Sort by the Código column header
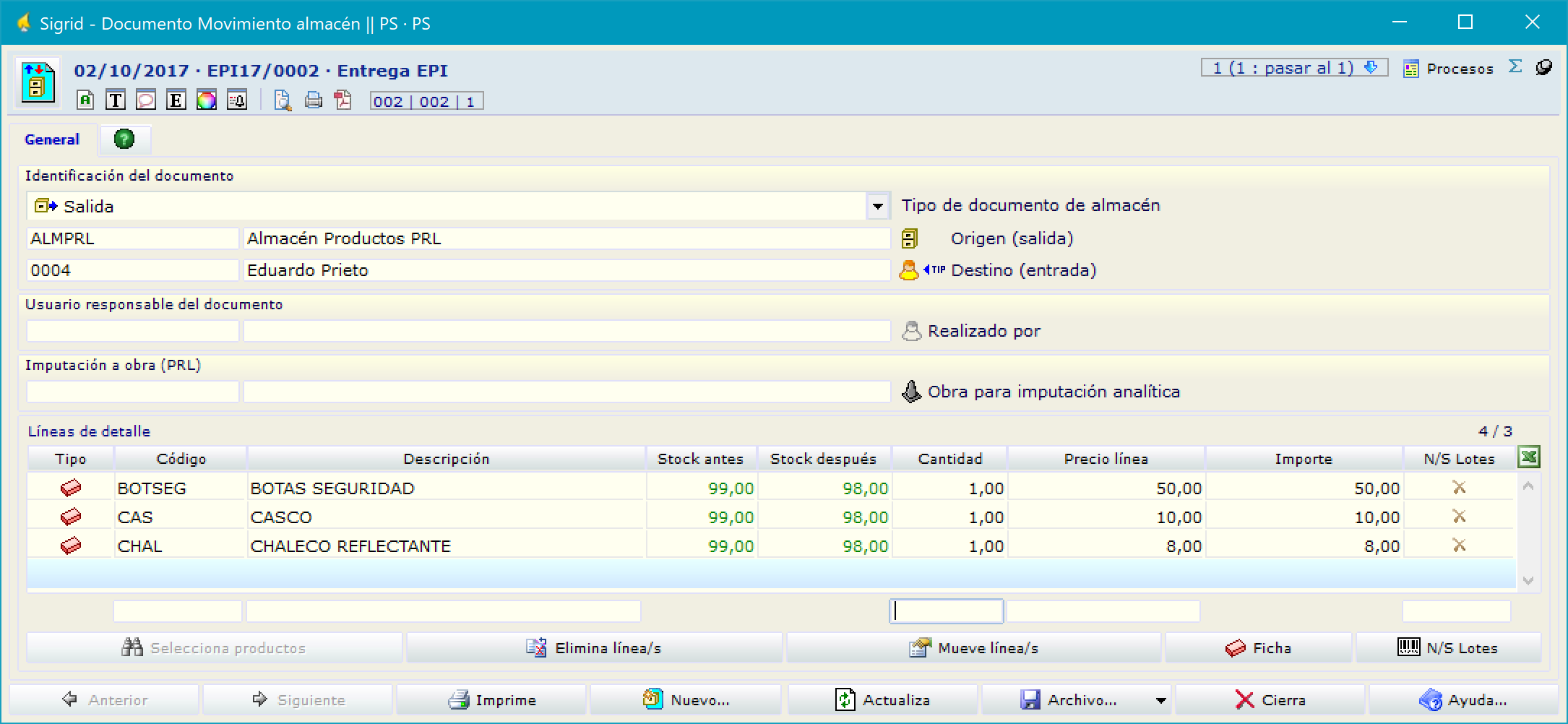This screenshot has height=724, width=1568. click(x=181, y=459)
